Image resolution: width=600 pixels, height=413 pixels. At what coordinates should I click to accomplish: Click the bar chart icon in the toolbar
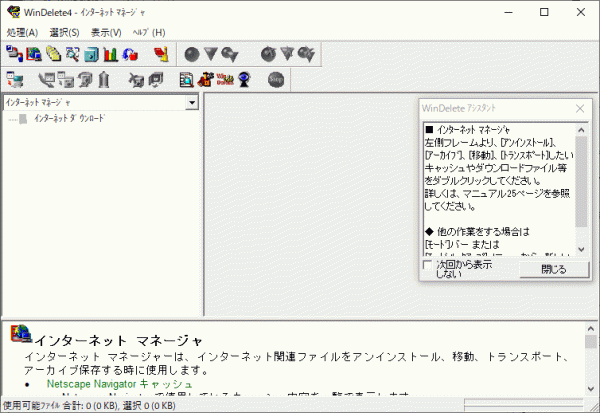pyautogui.click(x=110, y=54)
